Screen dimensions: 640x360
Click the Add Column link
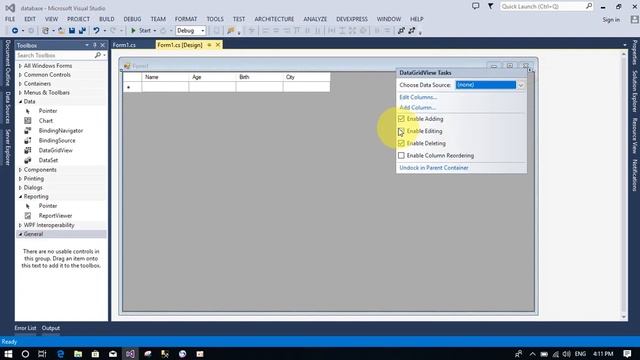coord(418,107)
